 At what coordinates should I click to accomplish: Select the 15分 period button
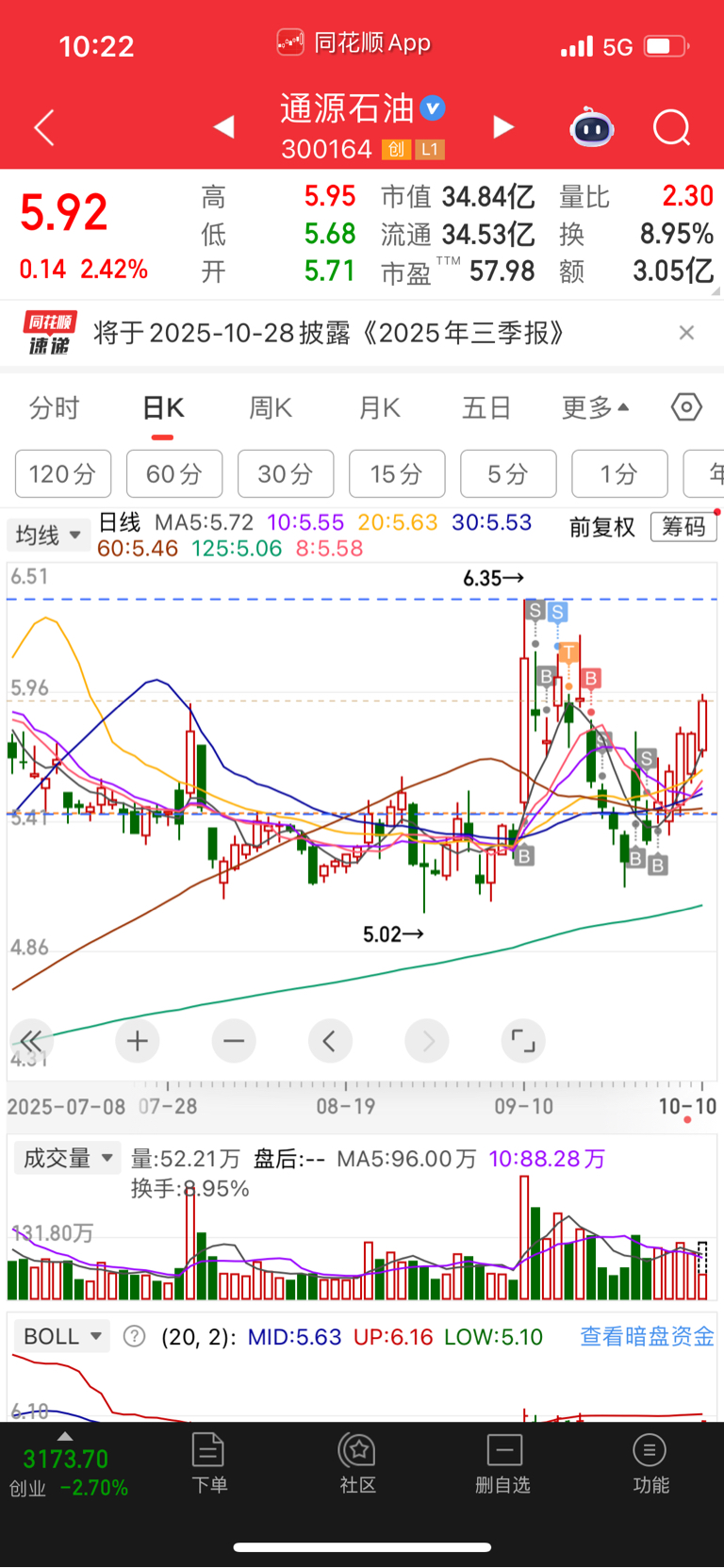[x=397, y=473]
